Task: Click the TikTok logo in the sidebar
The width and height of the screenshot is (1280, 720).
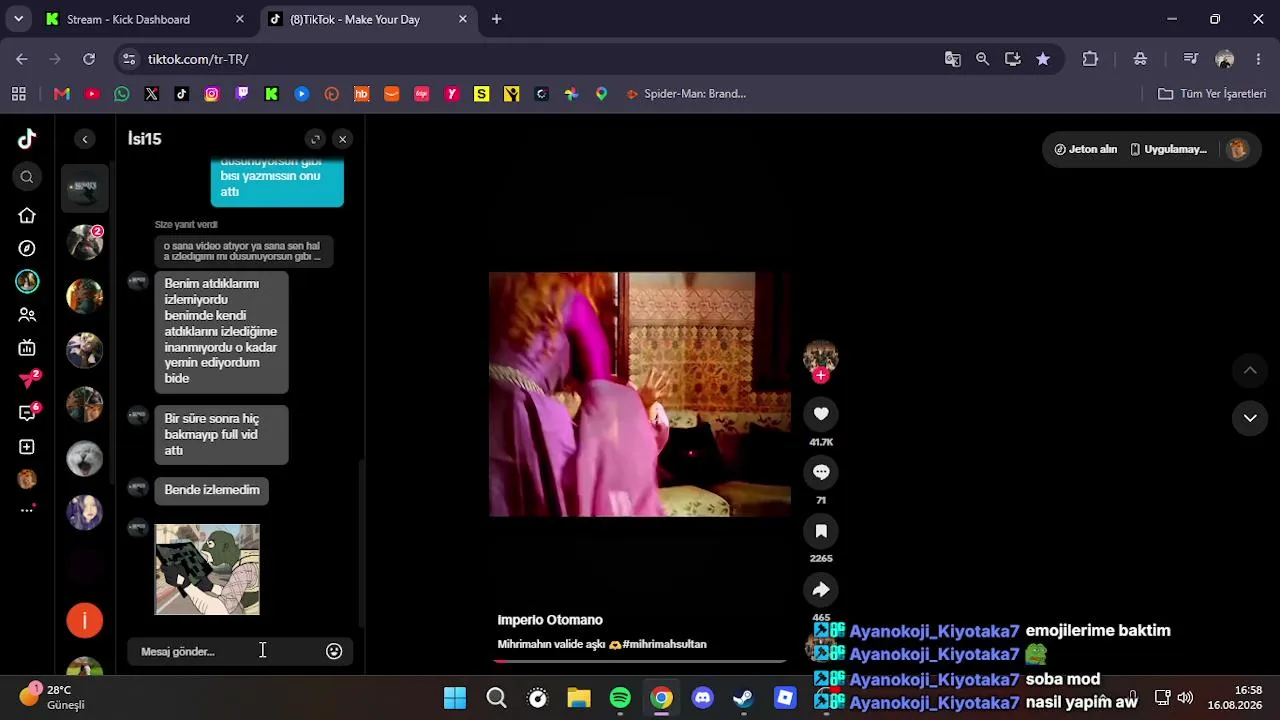Action: tap(27, 139)
